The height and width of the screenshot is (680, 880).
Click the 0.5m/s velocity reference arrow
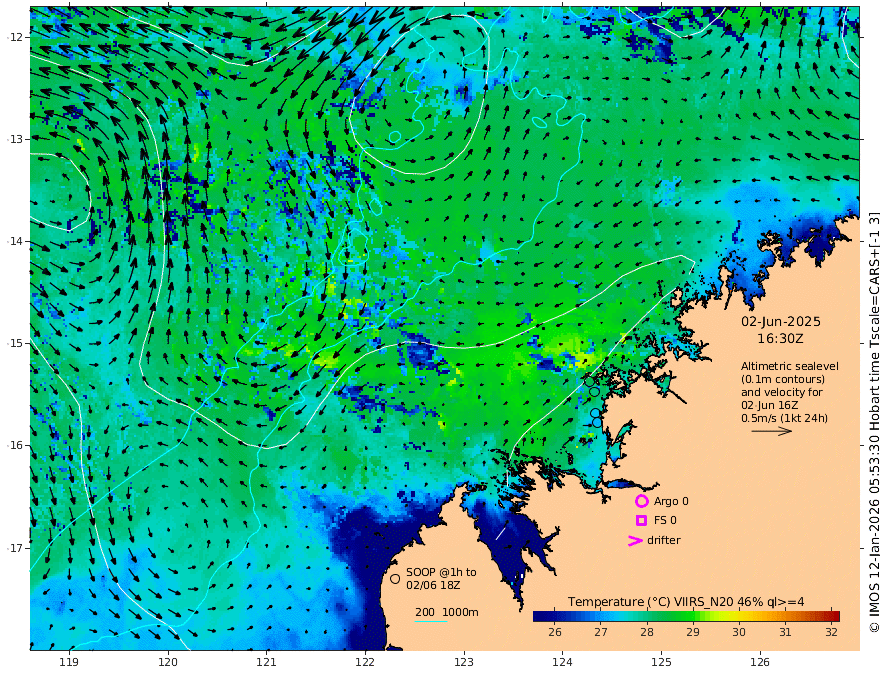click(x=772, y=431)
